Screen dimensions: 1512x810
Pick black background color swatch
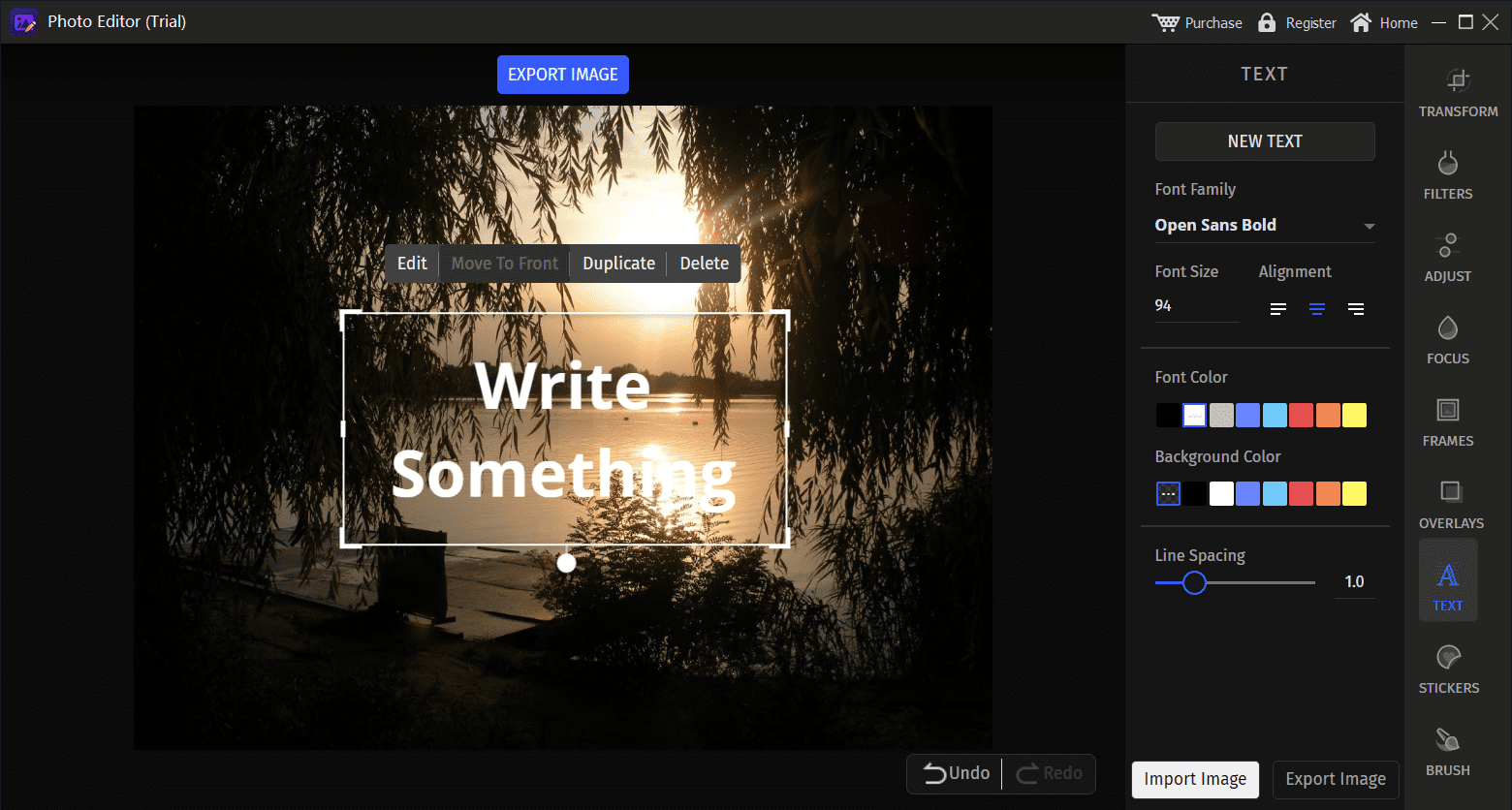[x=1195, y=494]
